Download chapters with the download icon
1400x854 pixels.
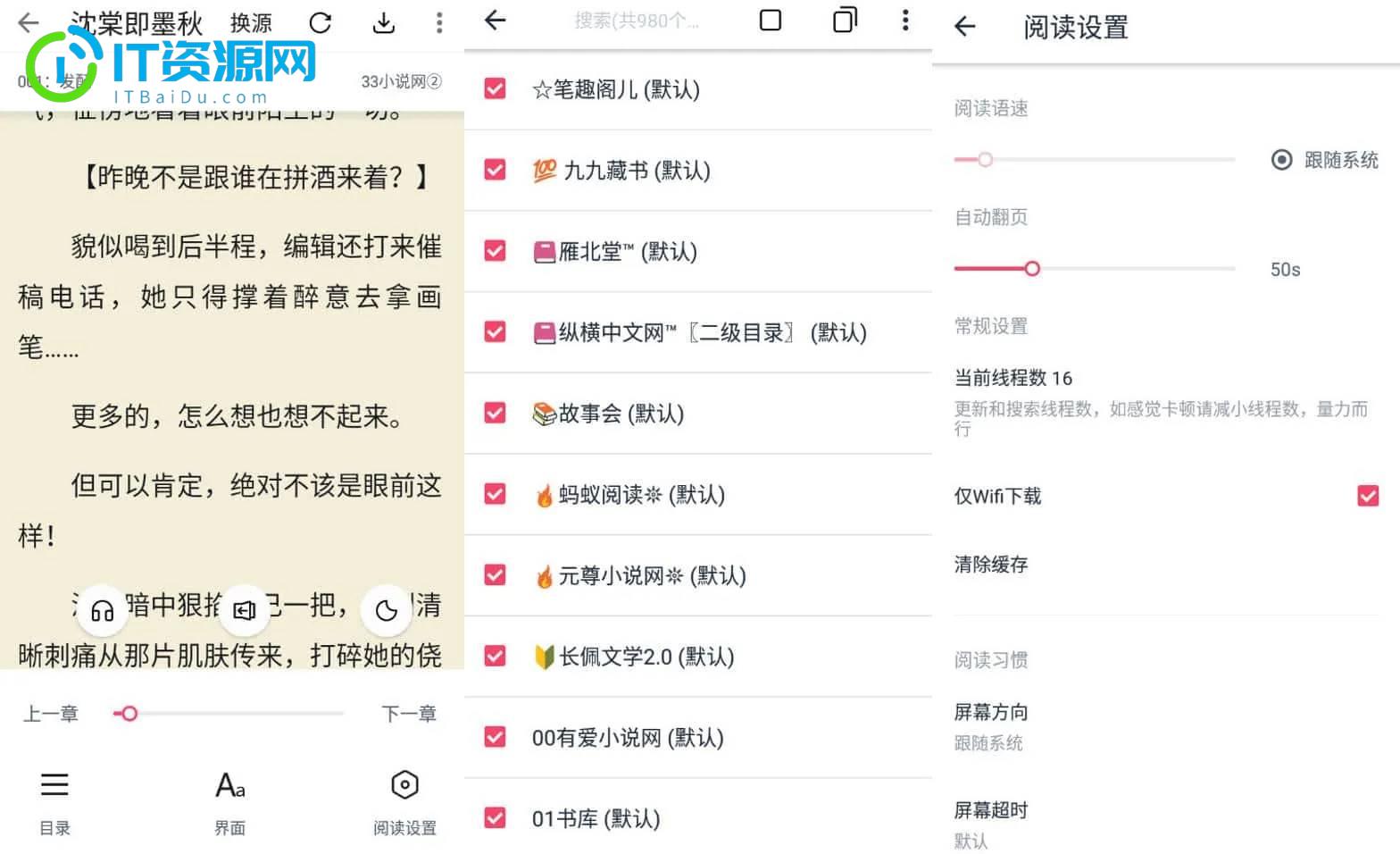coord(384,22)
